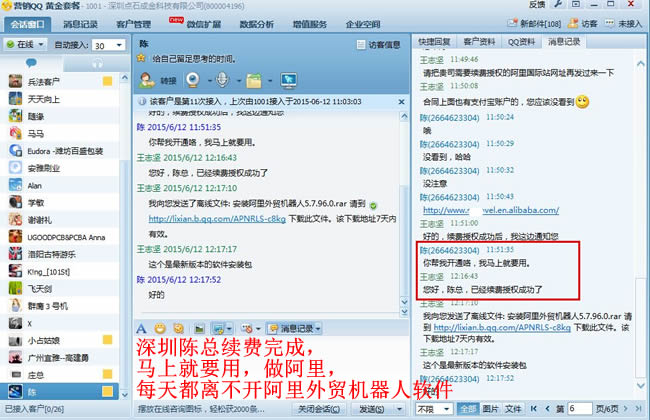Click the send picture icon
The width and height of the screenshot is (650, 420).
coord(199,329)
